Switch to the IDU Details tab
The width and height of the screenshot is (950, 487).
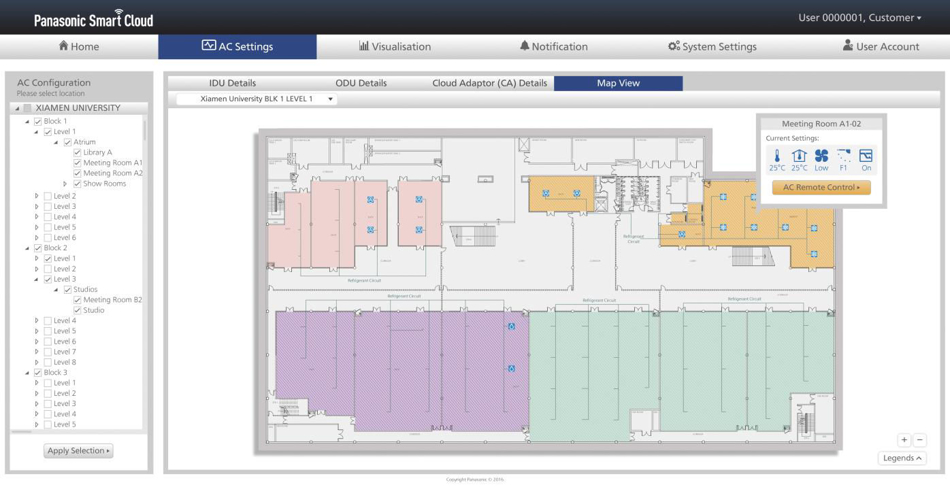[x=233, y=83]
